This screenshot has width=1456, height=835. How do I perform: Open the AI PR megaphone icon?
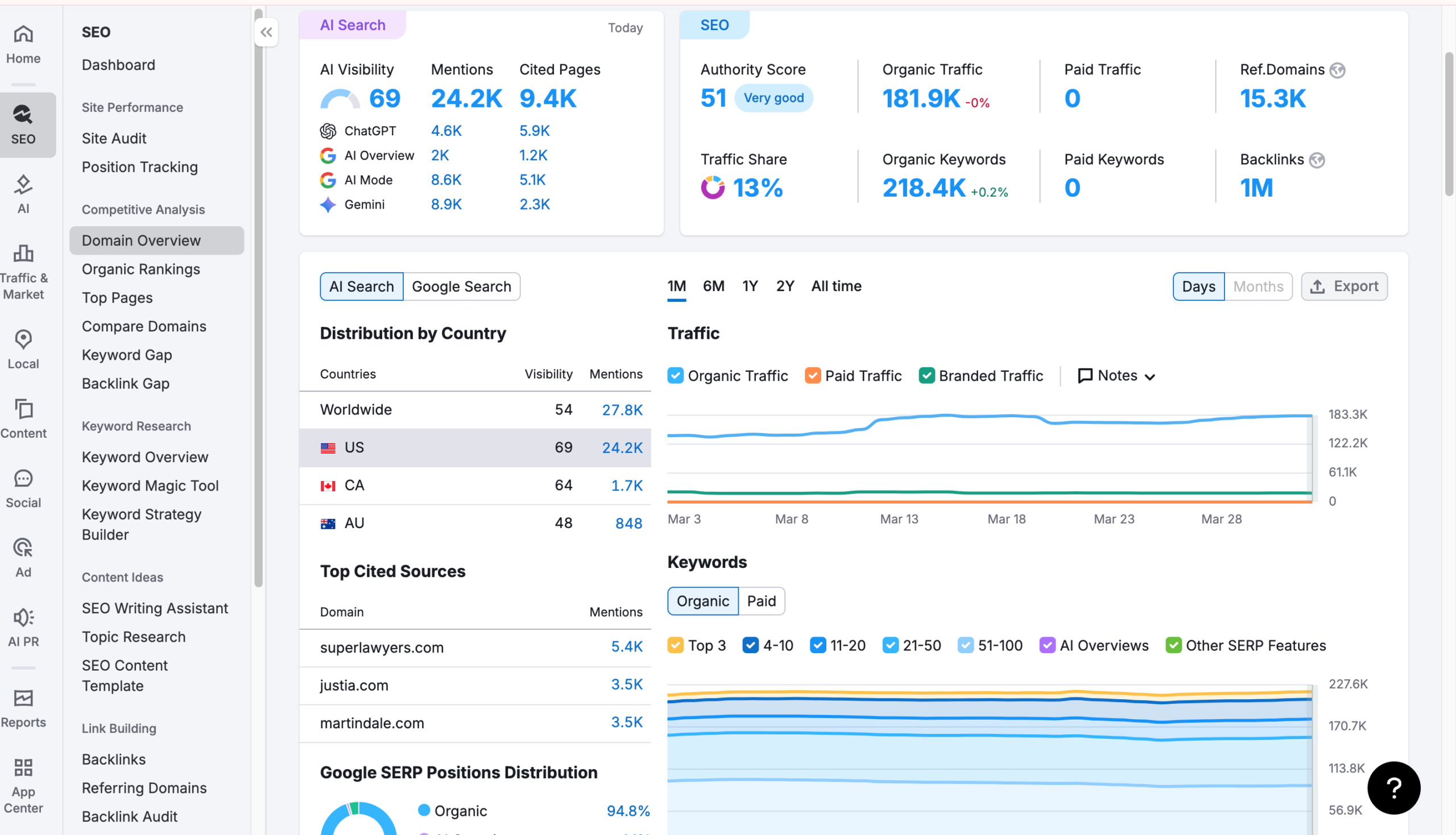pos(23,617)
